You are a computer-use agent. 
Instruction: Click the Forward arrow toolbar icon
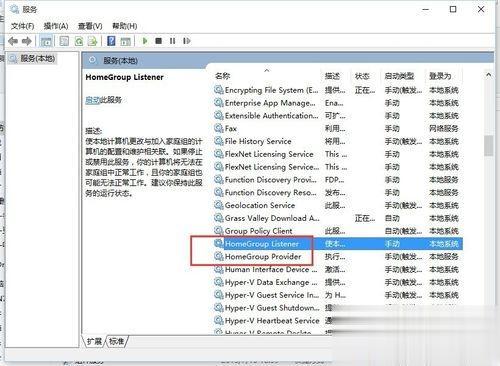tap(27, 41)
